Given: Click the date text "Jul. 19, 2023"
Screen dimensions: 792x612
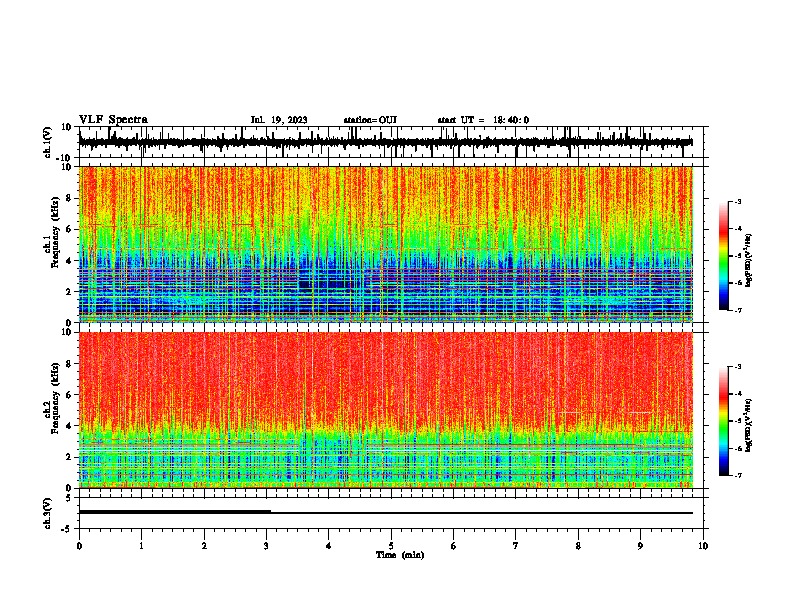Looking at the screenshot, I should tap(279, 120).
